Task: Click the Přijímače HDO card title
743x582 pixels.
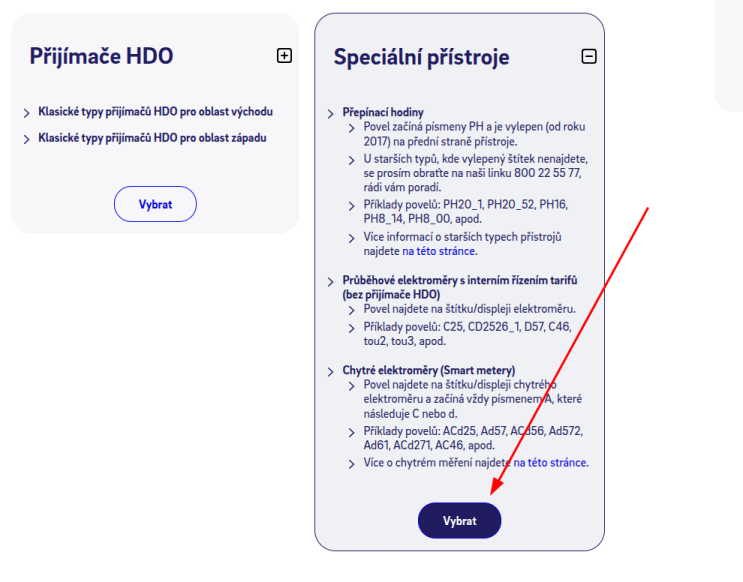Action: pos(101,56)
